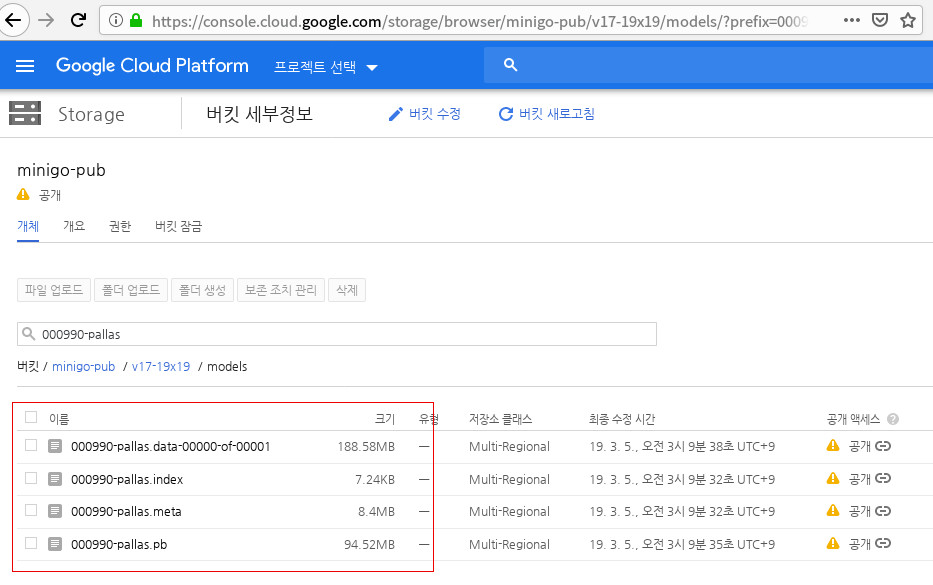Click the blue header search field
The width and height of the screenshot is (933, 585).
[x=708, y=65]
